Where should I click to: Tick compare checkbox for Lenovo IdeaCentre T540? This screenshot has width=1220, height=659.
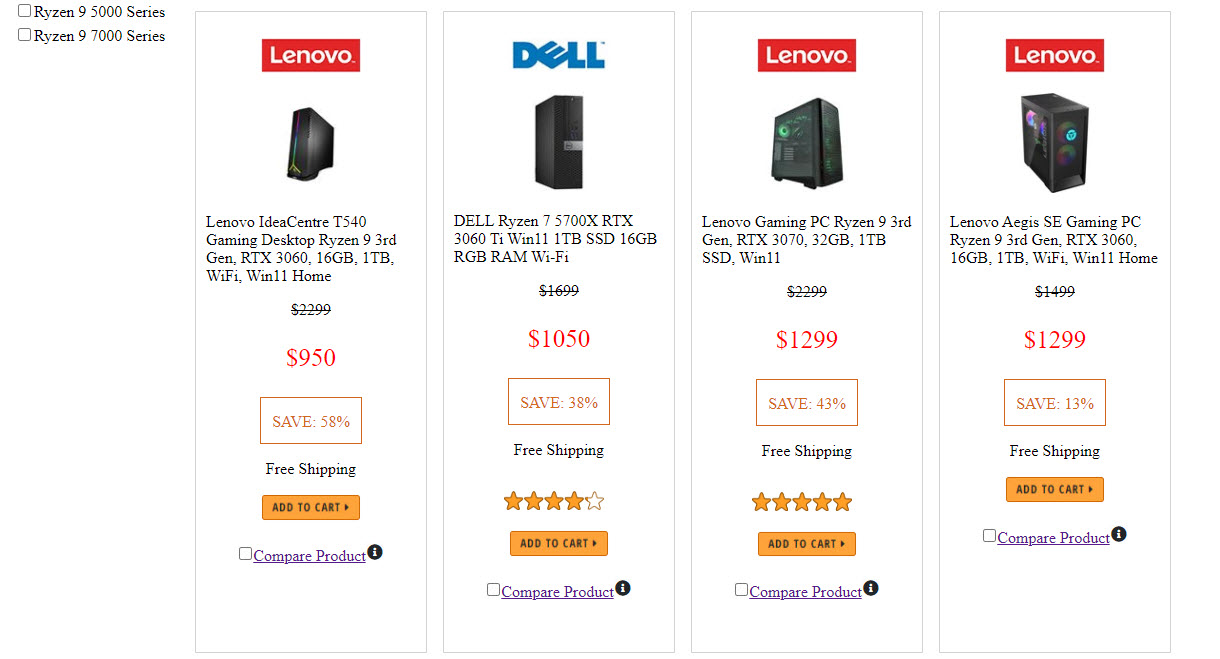pos(245,554)
